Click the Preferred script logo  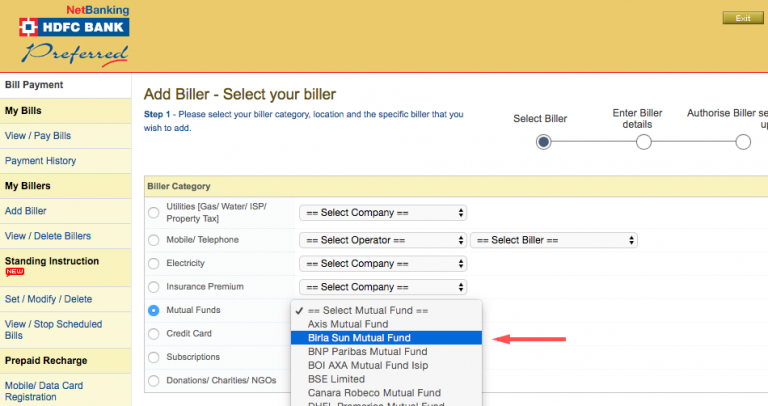(74, 53)
